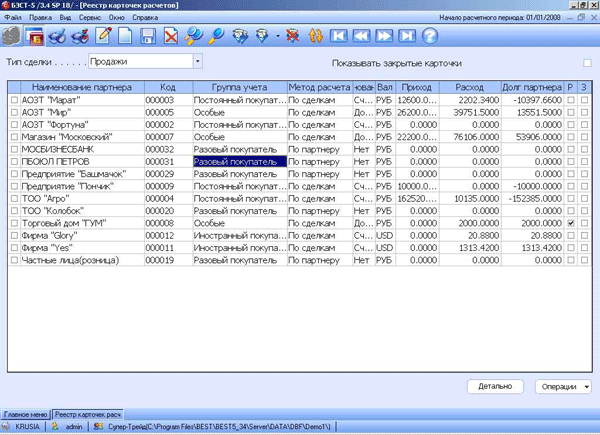Viewport: 600px width, 435px height.
Task: Click Метод расчета column header
Action: click(319, 87)
